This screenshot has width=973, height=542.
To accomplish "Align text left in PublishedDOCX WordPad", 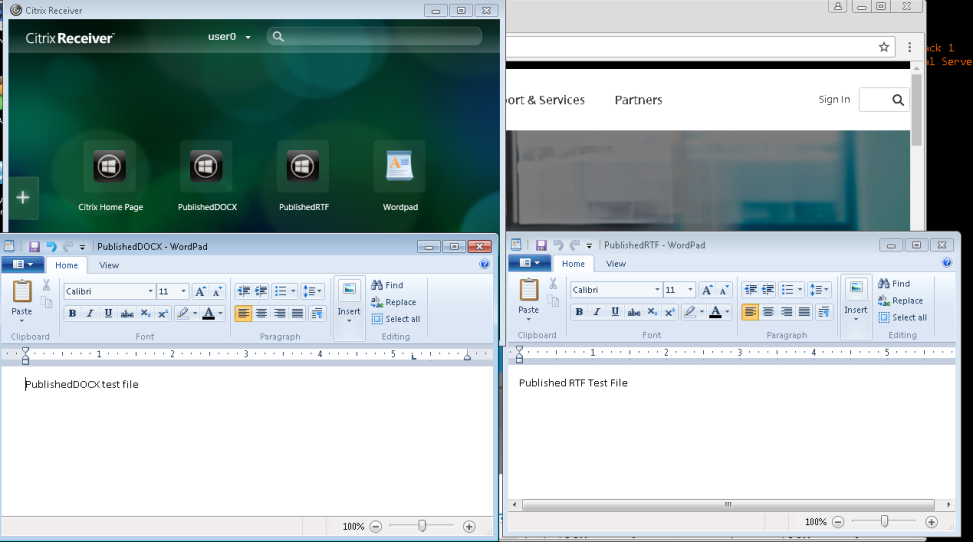I will (x=243, y=314).
